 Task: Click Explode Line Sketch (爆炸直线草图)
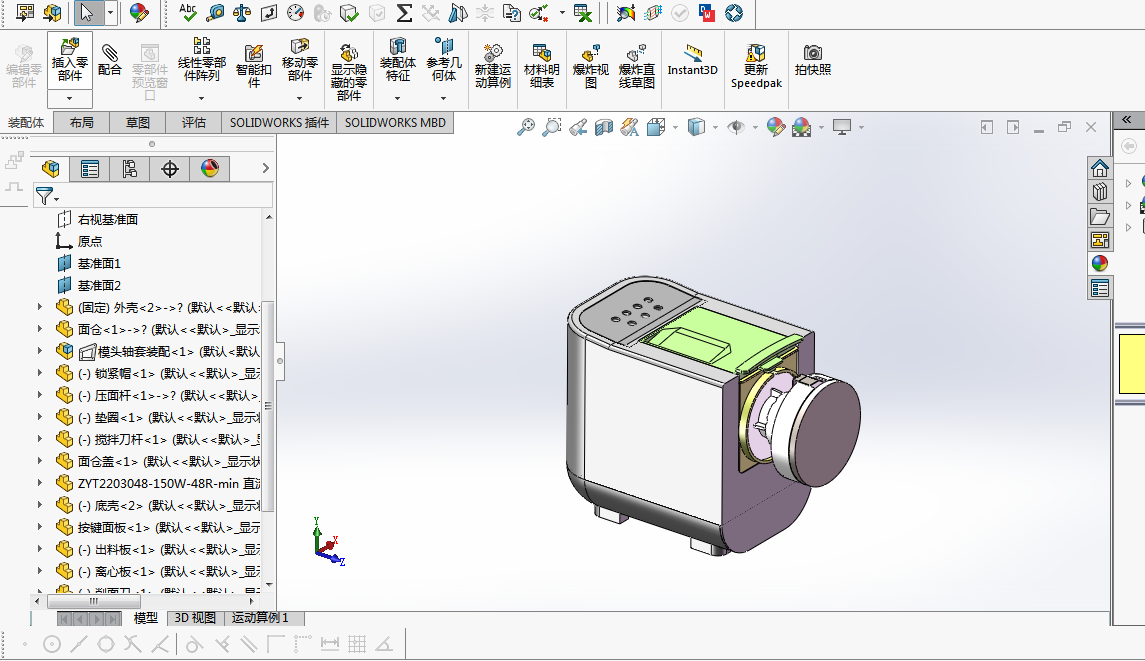click(x=636, y=66)
